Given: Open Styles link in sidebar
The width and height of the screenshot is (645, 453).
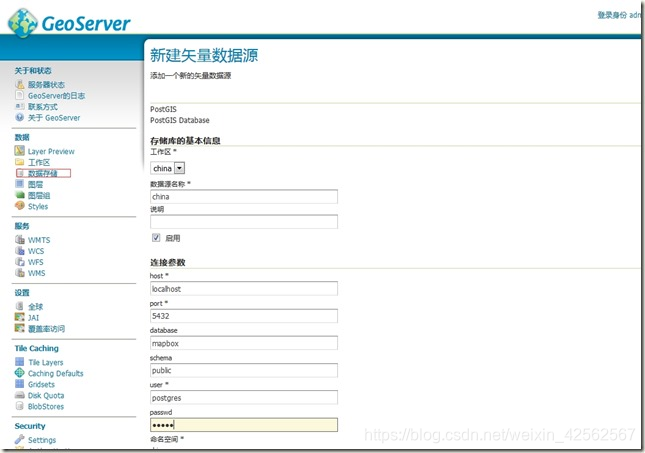Looking at the screenshot, I should coord(38,206).
